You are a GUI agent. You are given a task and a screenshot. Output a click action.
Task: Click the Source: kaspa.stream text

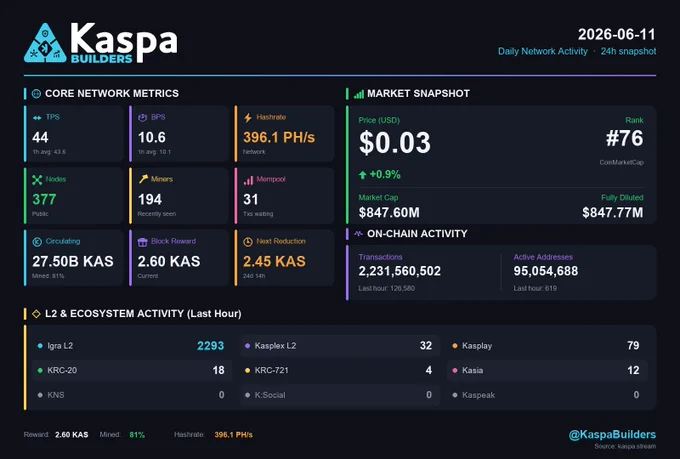pyautogui.click(x=625, y=446)
